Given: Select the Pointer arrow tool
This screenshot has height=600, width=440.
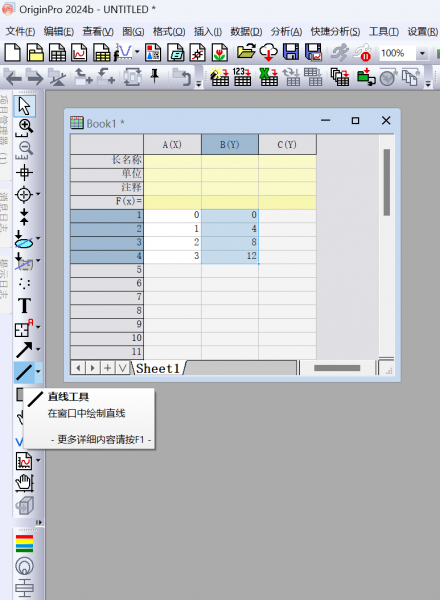Looking at the screenshot, I should pos(24,106).
